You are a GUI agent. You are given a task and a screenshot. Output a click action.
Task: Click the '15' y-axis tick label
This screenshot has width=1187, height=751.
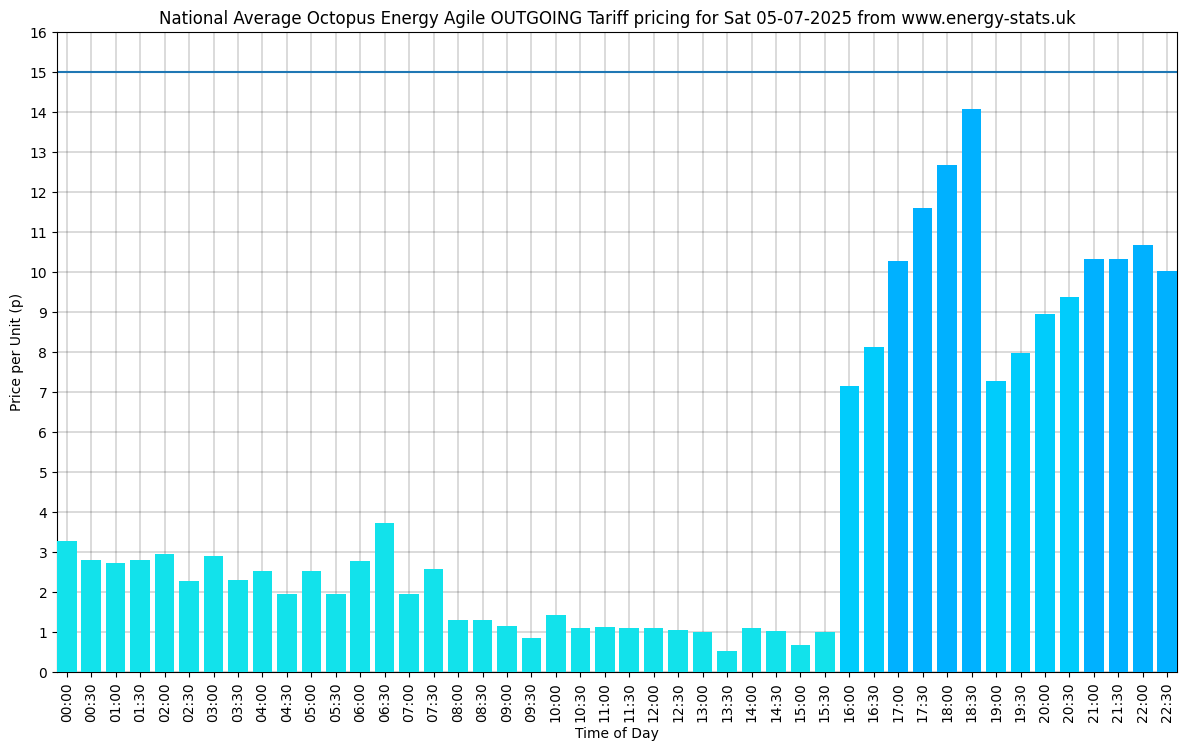[39, 73]
